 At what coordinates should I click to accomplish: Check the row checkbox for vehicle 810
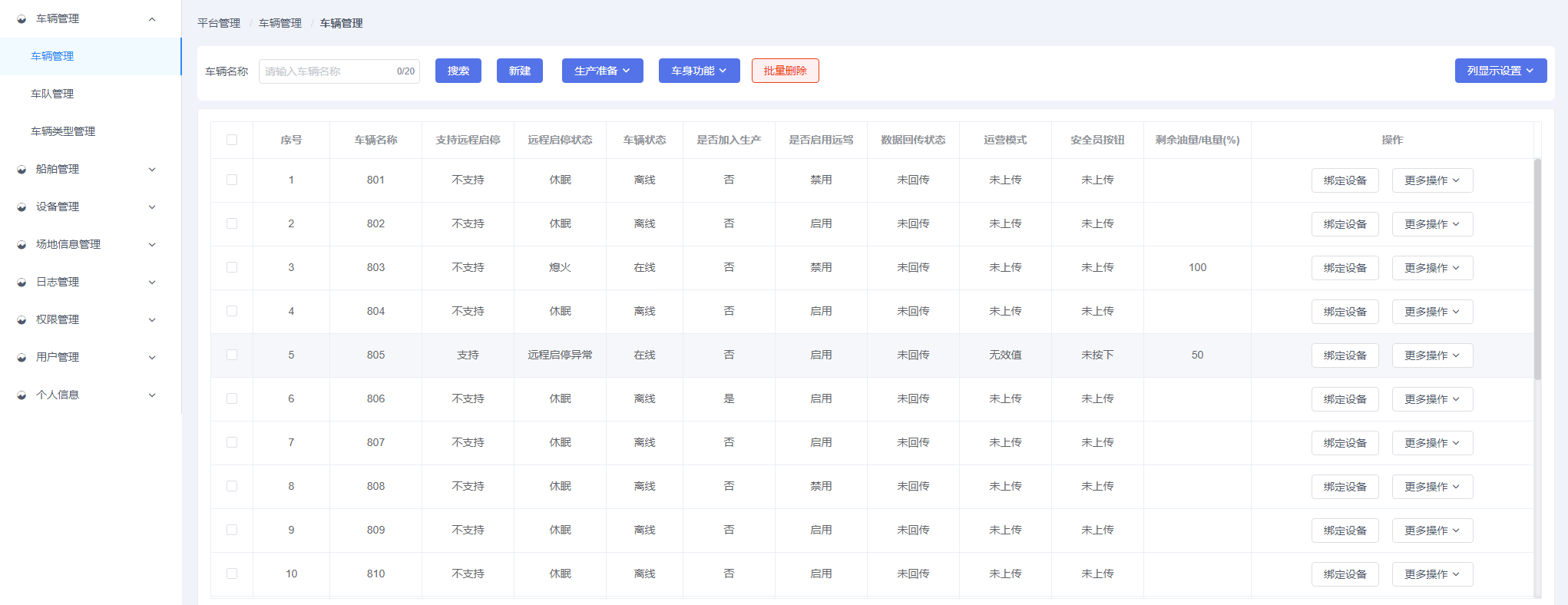pos(232,574)
